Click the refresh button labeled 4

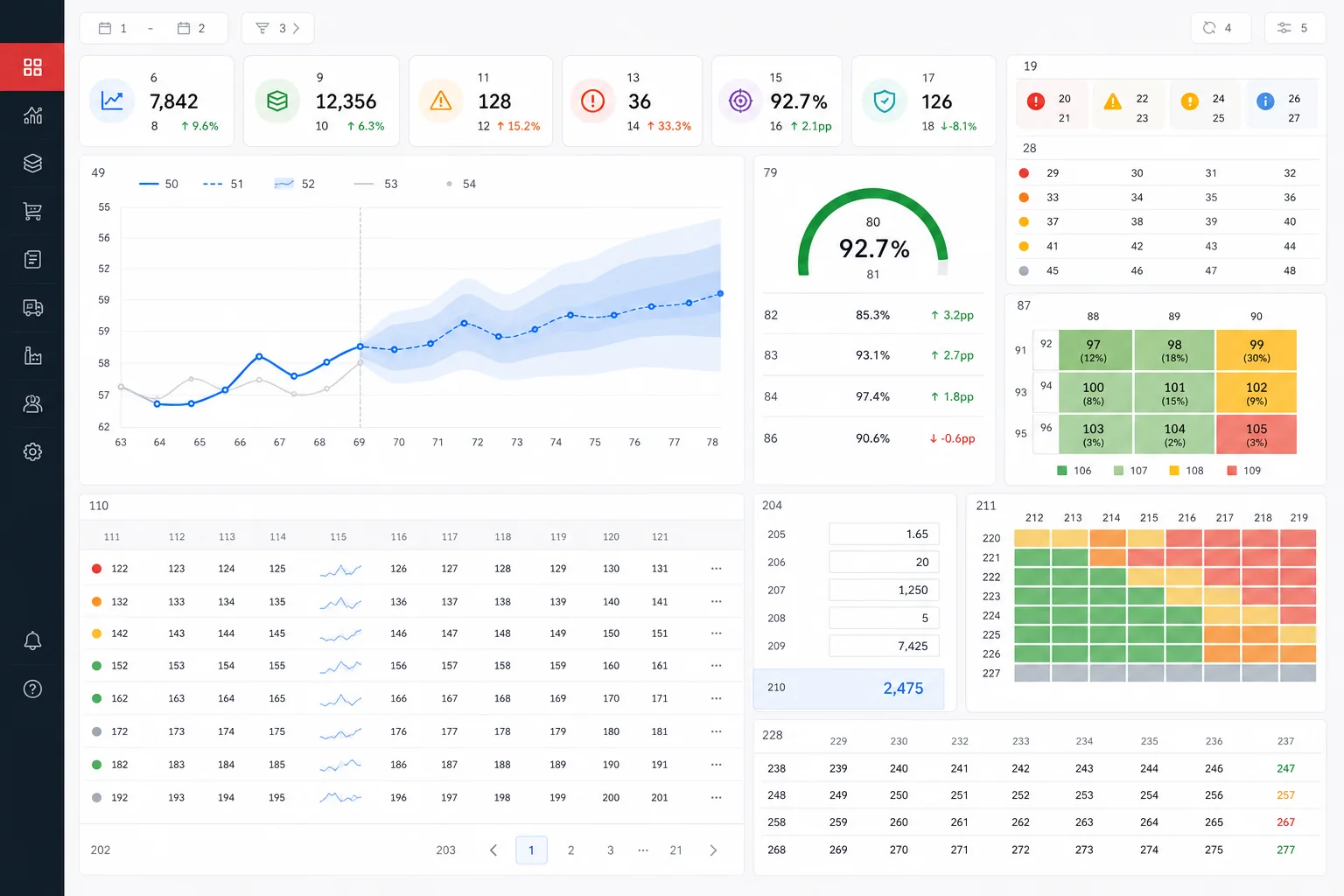(x=1219, y=28)
